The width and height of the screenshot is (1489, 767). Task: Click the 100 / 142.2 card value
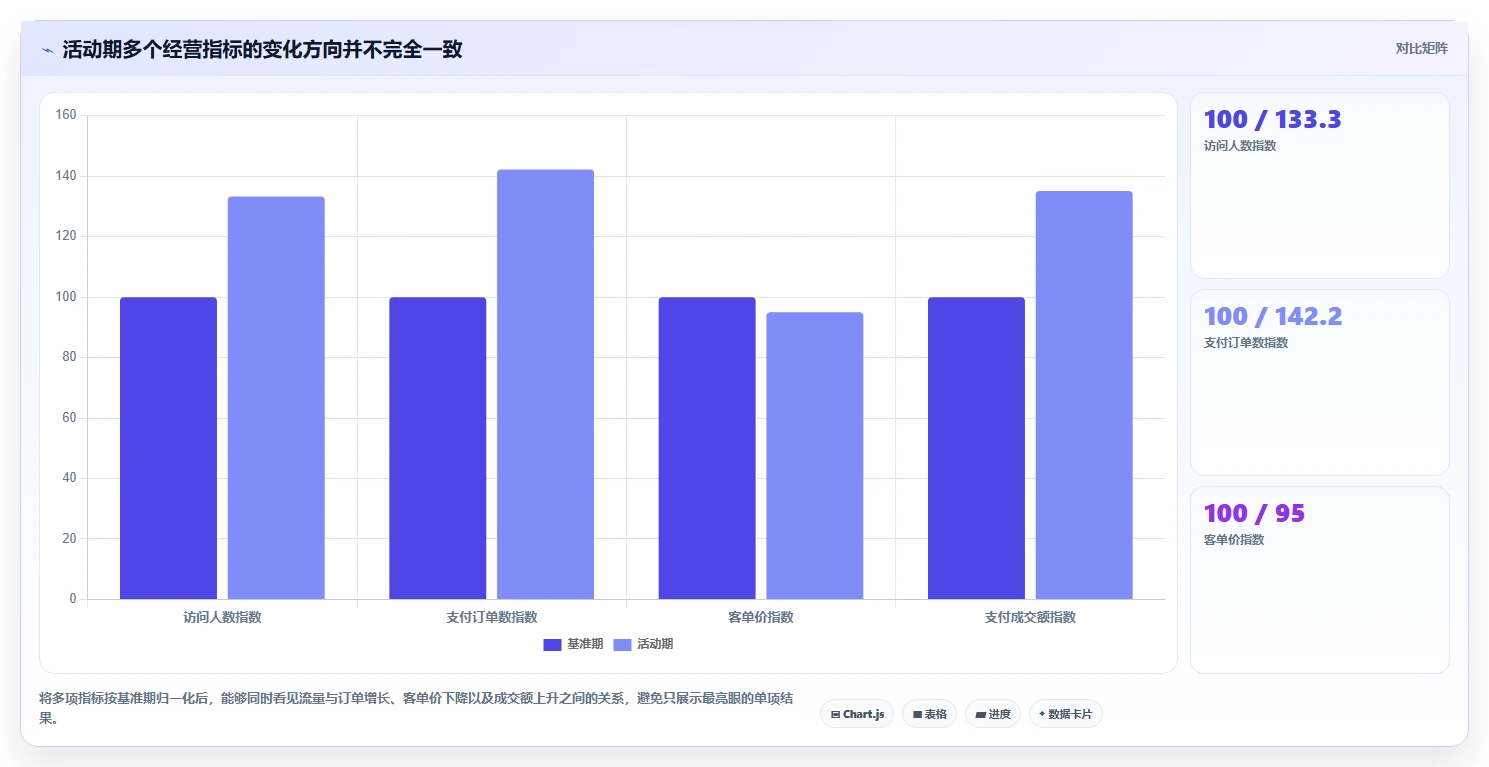(1273, 317)
